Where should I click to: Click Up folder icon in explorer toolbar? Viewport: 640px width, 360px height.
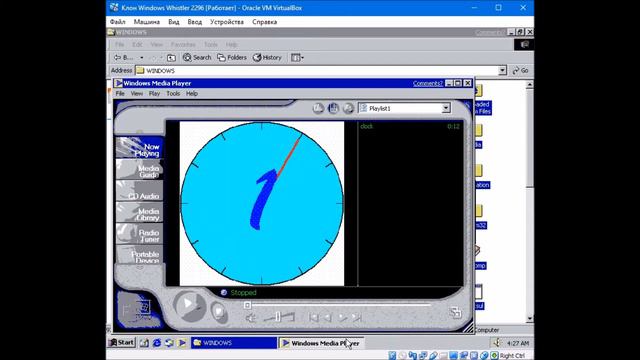coord(171,58)
